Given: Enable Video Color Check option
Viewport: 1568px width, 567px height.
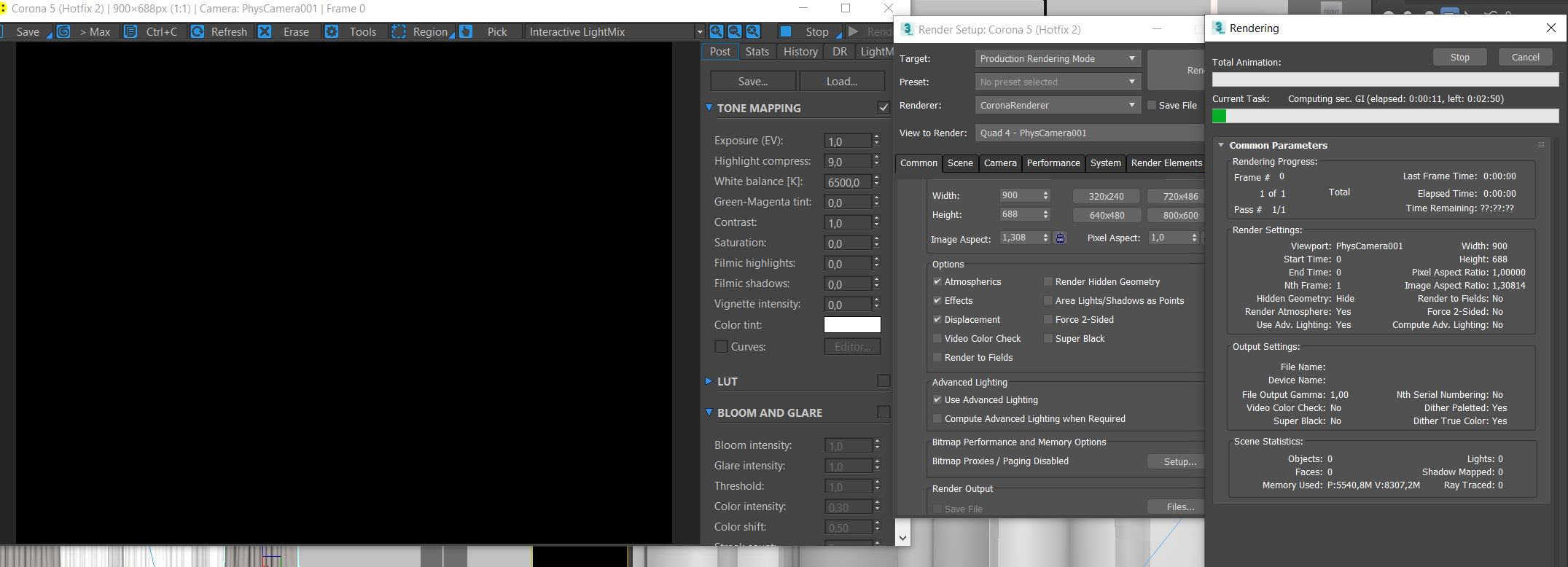Looking at the screenshot, I should (937, 338).
